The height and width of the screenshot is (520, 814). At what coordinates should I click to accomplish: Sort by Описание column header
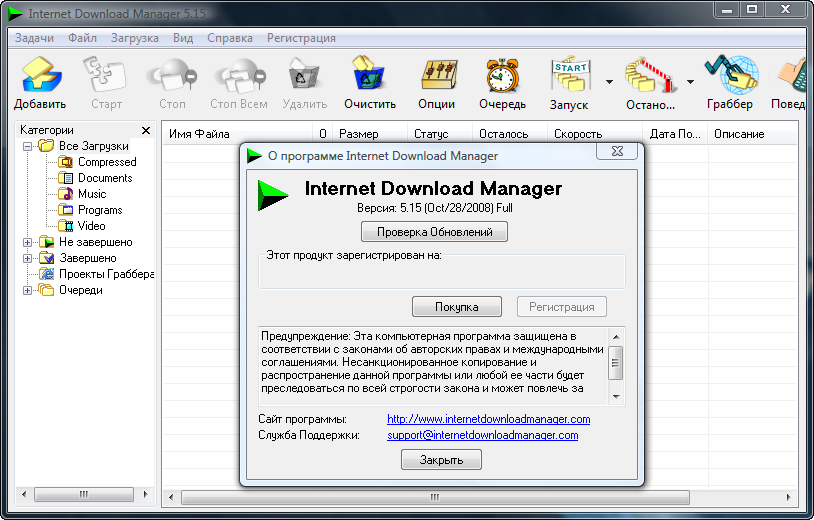coord(752,134)
